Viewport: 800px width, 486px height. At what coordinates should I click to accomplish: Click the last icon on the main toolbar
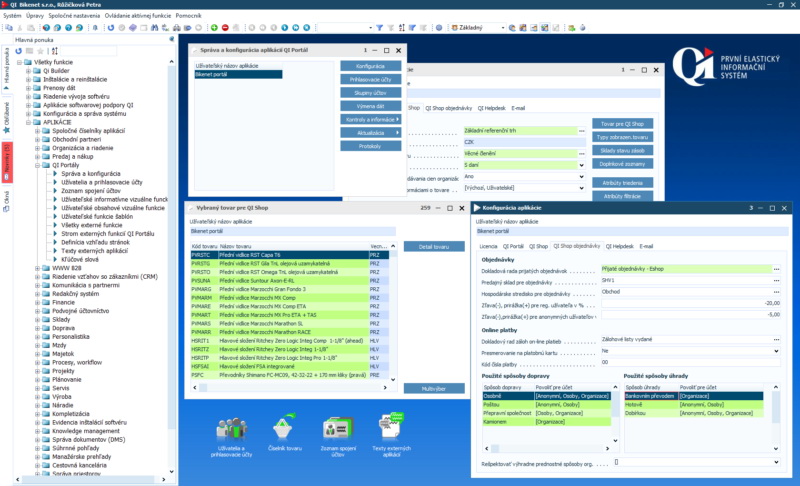582,28
